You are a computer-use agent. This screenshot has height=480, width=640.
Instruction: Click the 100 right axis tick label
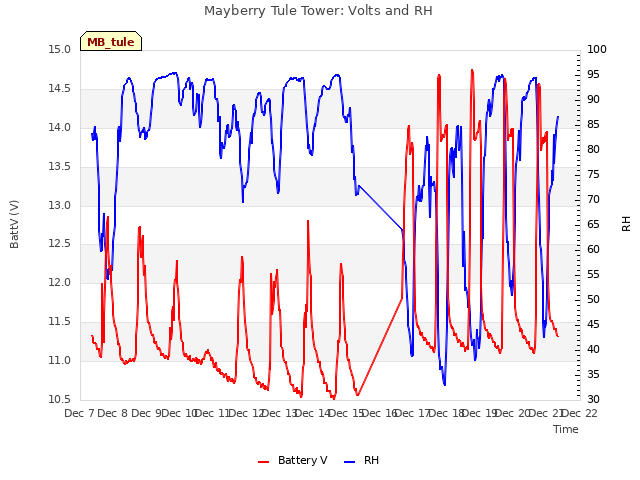[597, 50]
